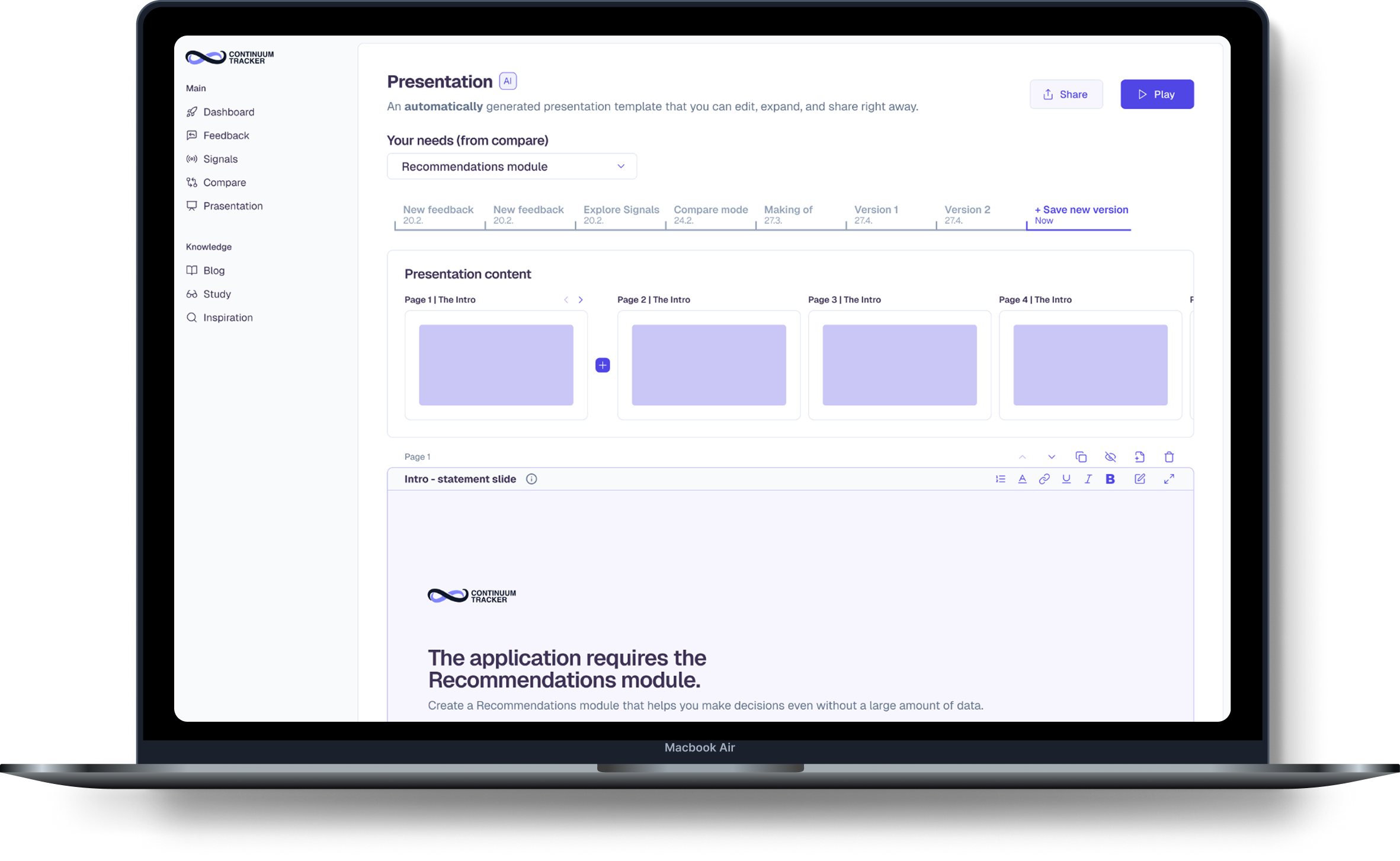
Task: Open the Blog knowledge page
Action: coord(206,270)
